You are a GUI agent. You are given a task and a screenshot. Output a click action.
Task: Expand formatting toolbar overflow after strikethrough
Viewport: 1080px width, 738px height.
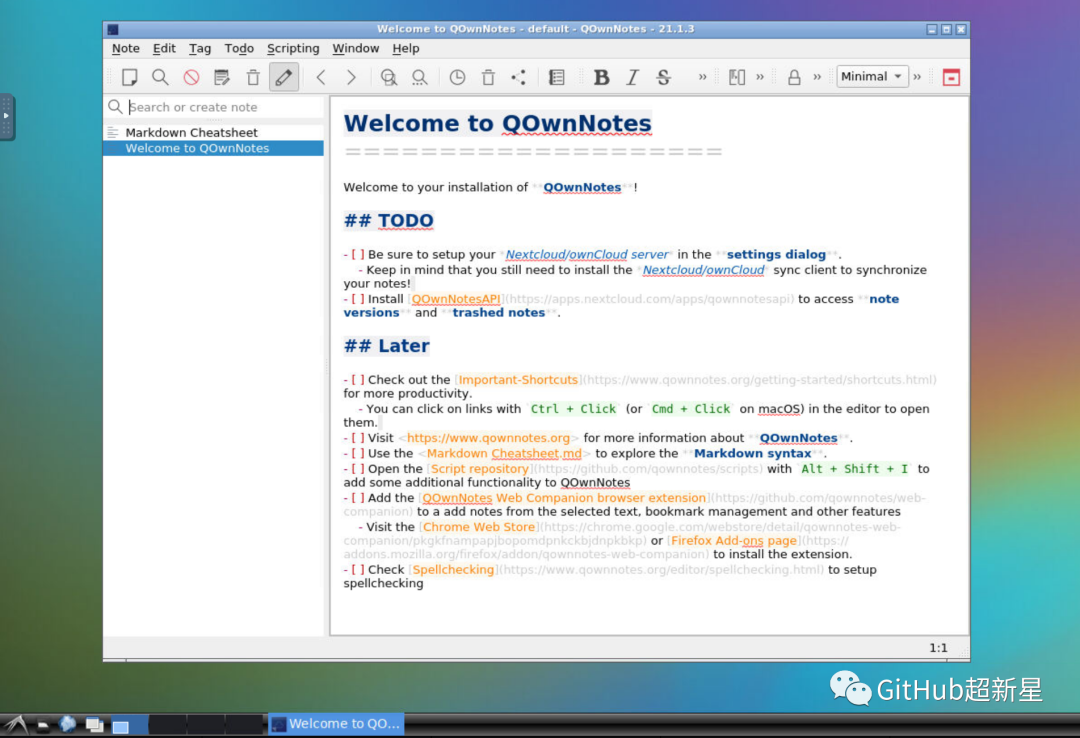pos(703,77)
